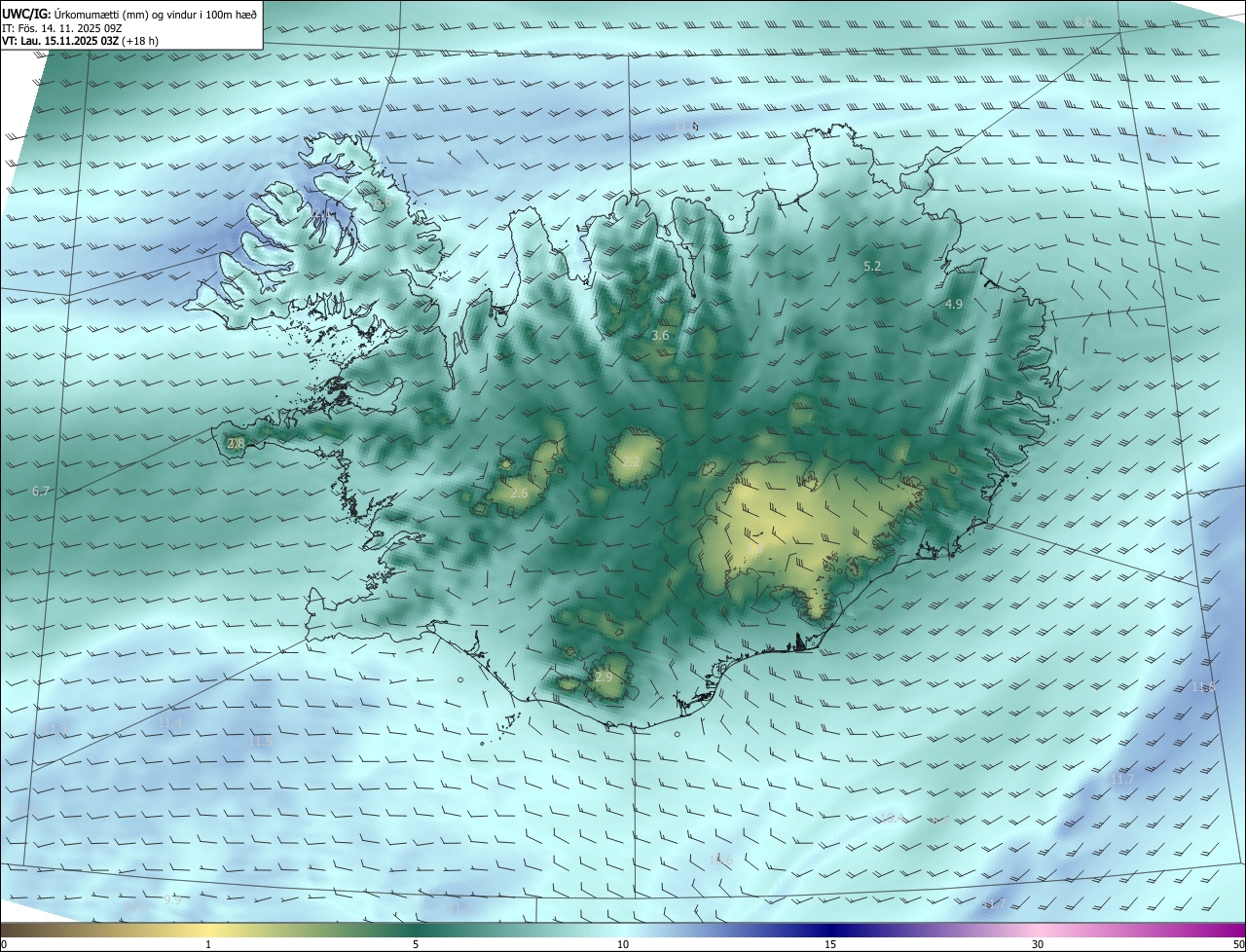The image size is (1246, 952).
Task: Click the 'UWC/IG:' label in the header
Action: pos(26,13)
